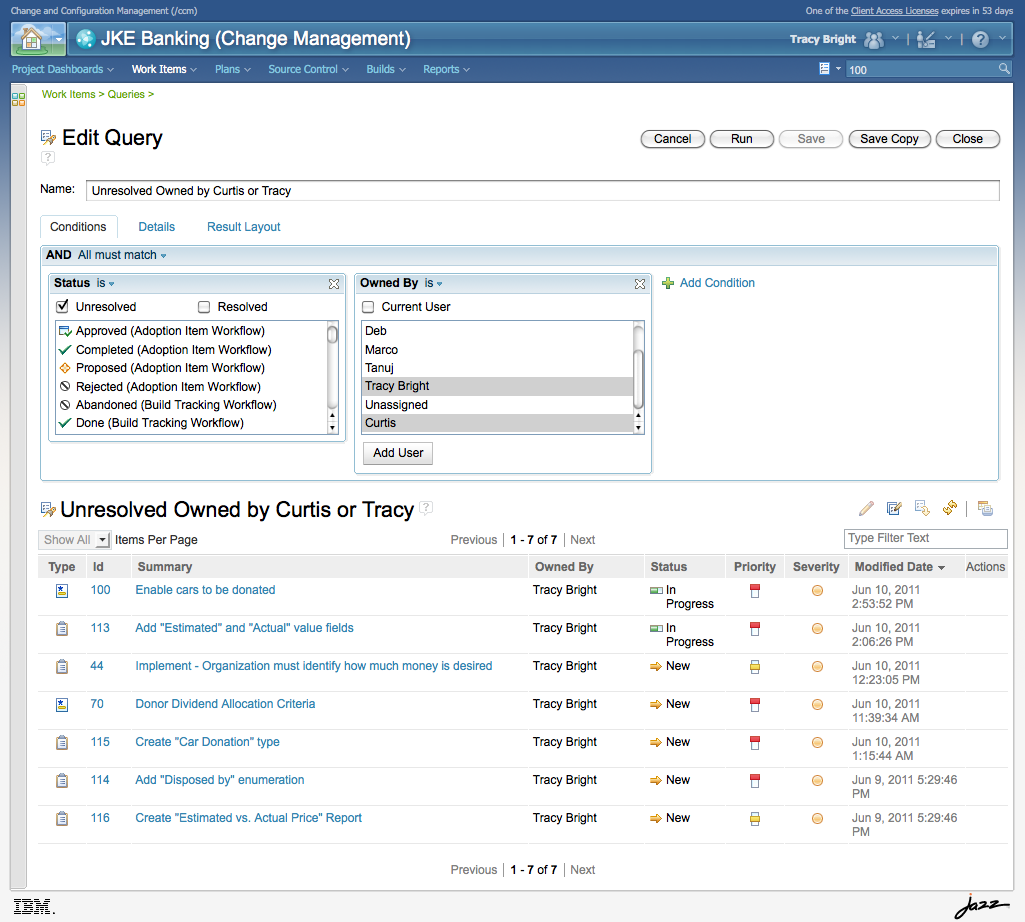
Task: Open the Plans menu
Action: [233, 69]
